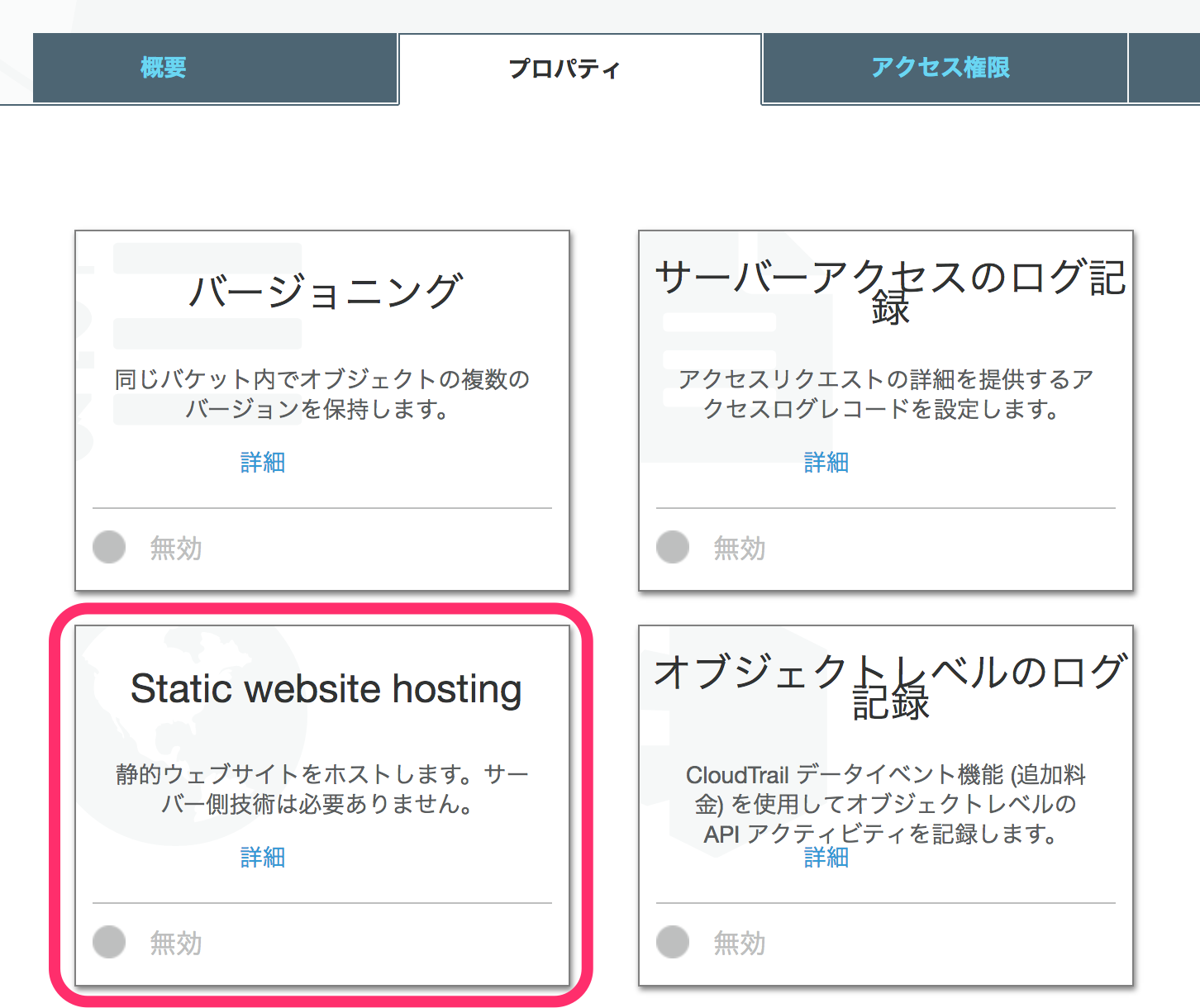Open 詳細 link in the バージョニング card

click(262, 462)
